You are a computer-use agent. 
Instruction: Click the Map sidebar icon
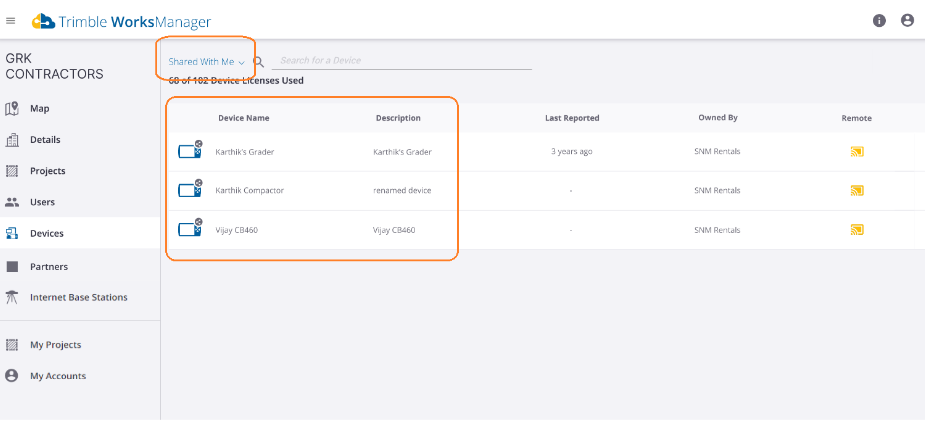click(12, 108)
